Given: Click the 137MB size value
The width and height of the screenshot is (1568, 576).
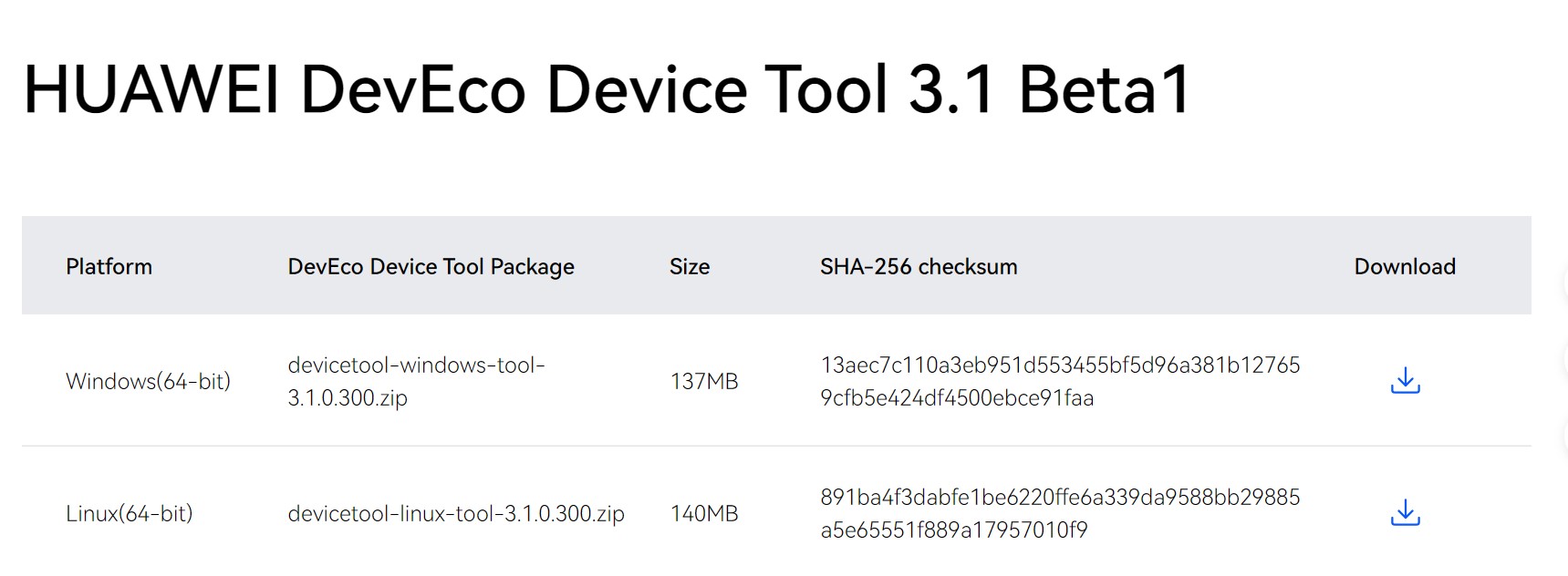Looking at the screenshot, I should [x=703, y=381].
